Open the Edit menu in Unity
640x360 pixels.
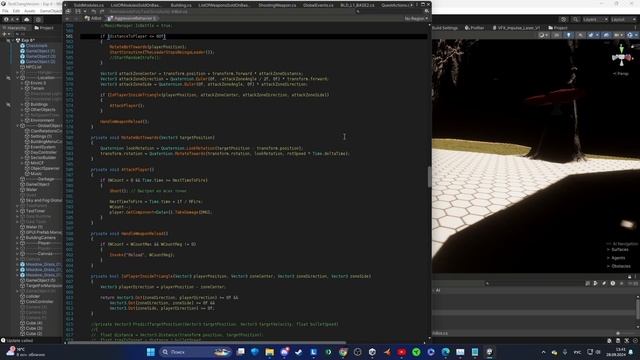[16, 11]
